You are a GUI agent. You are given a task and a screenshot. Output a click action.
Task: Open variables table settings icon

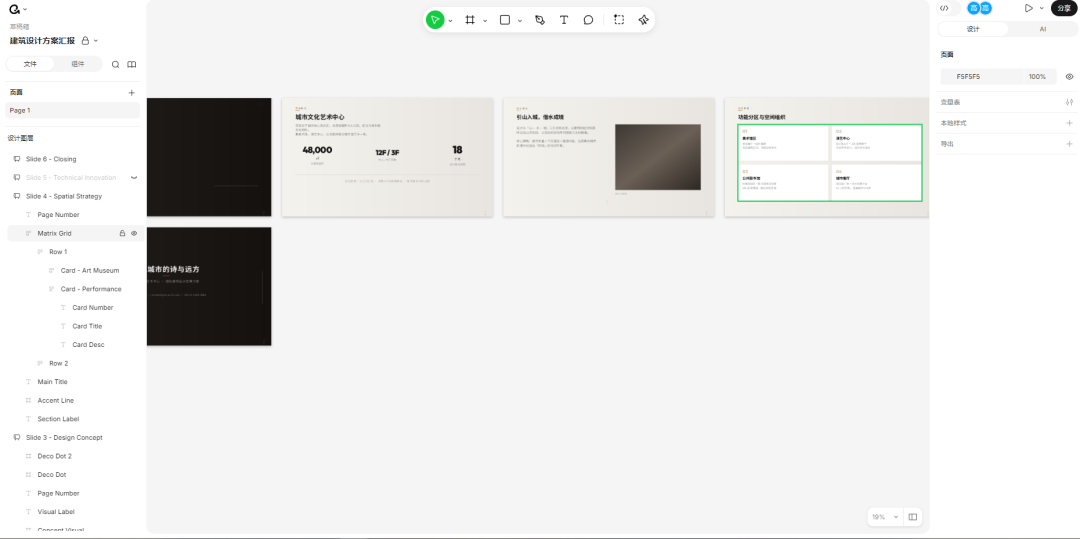tap(1069, 102)
